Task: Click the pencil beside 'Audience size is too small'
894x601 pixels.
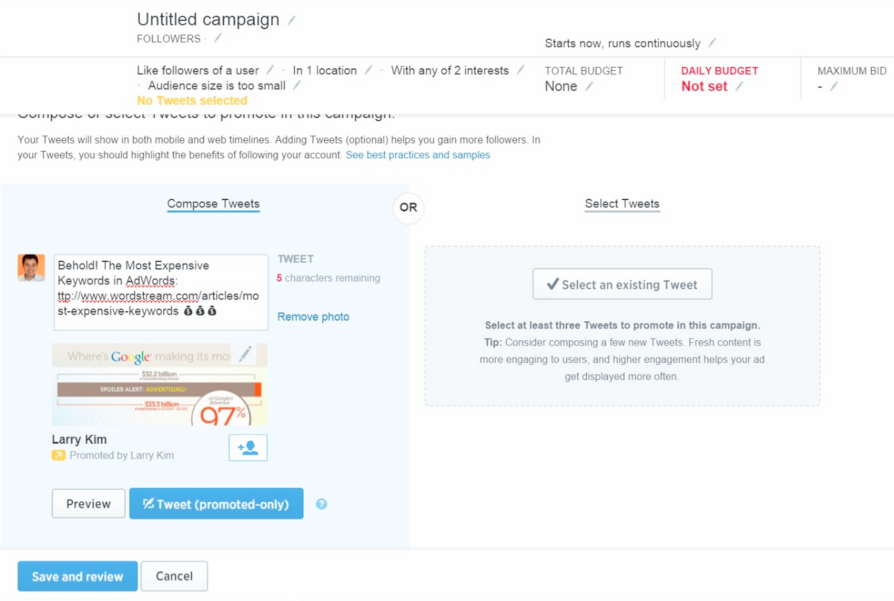Action: coord(297,86)
